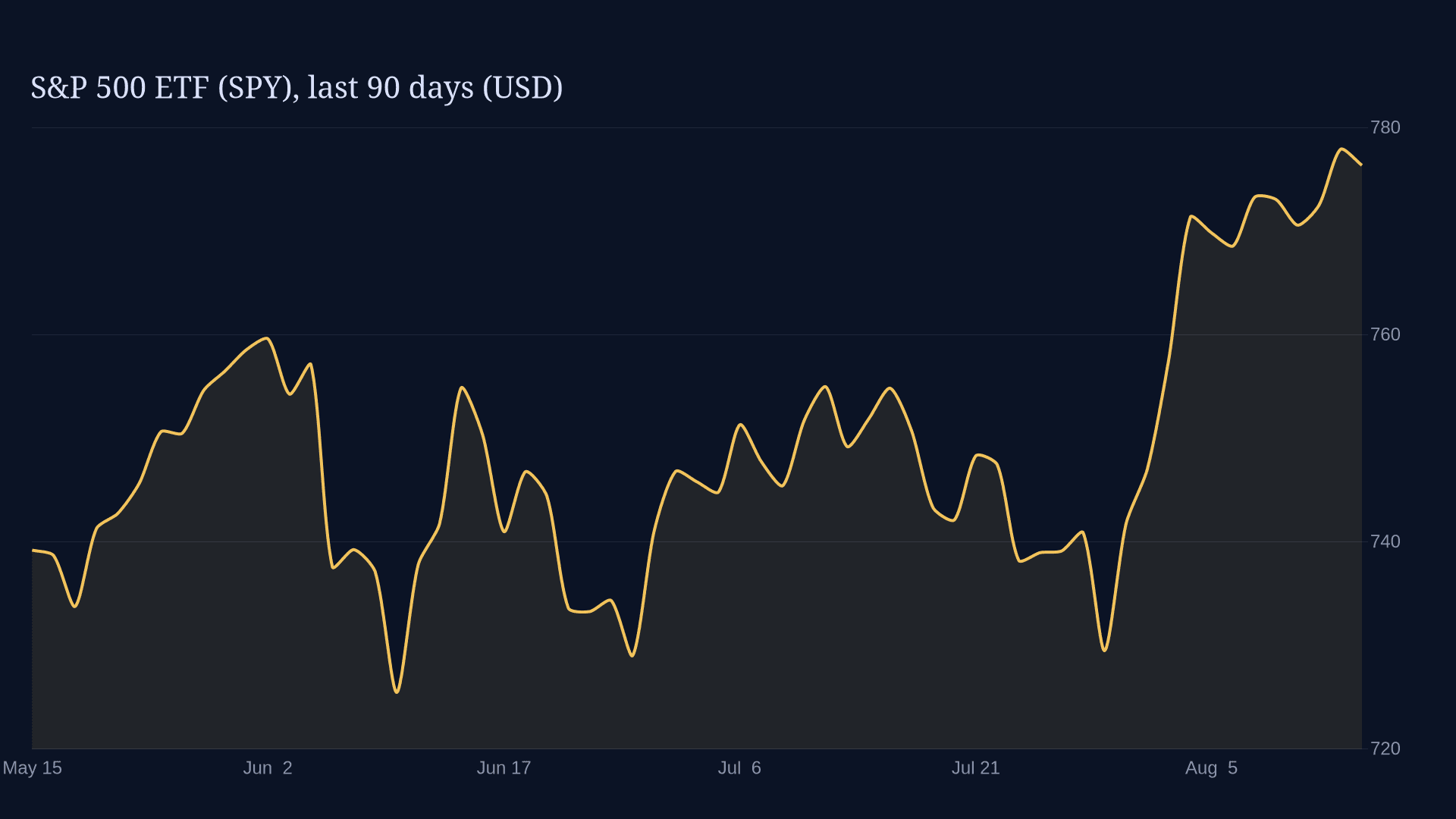Click the Jul 6 x-axis date label

[739, 768]
